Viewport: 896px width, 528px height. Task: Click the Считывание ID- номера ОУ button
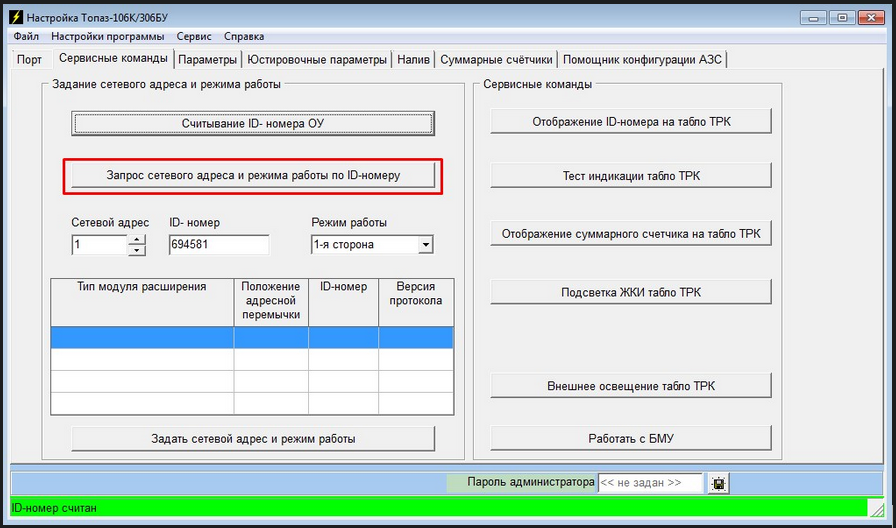[x=253, y=123]
